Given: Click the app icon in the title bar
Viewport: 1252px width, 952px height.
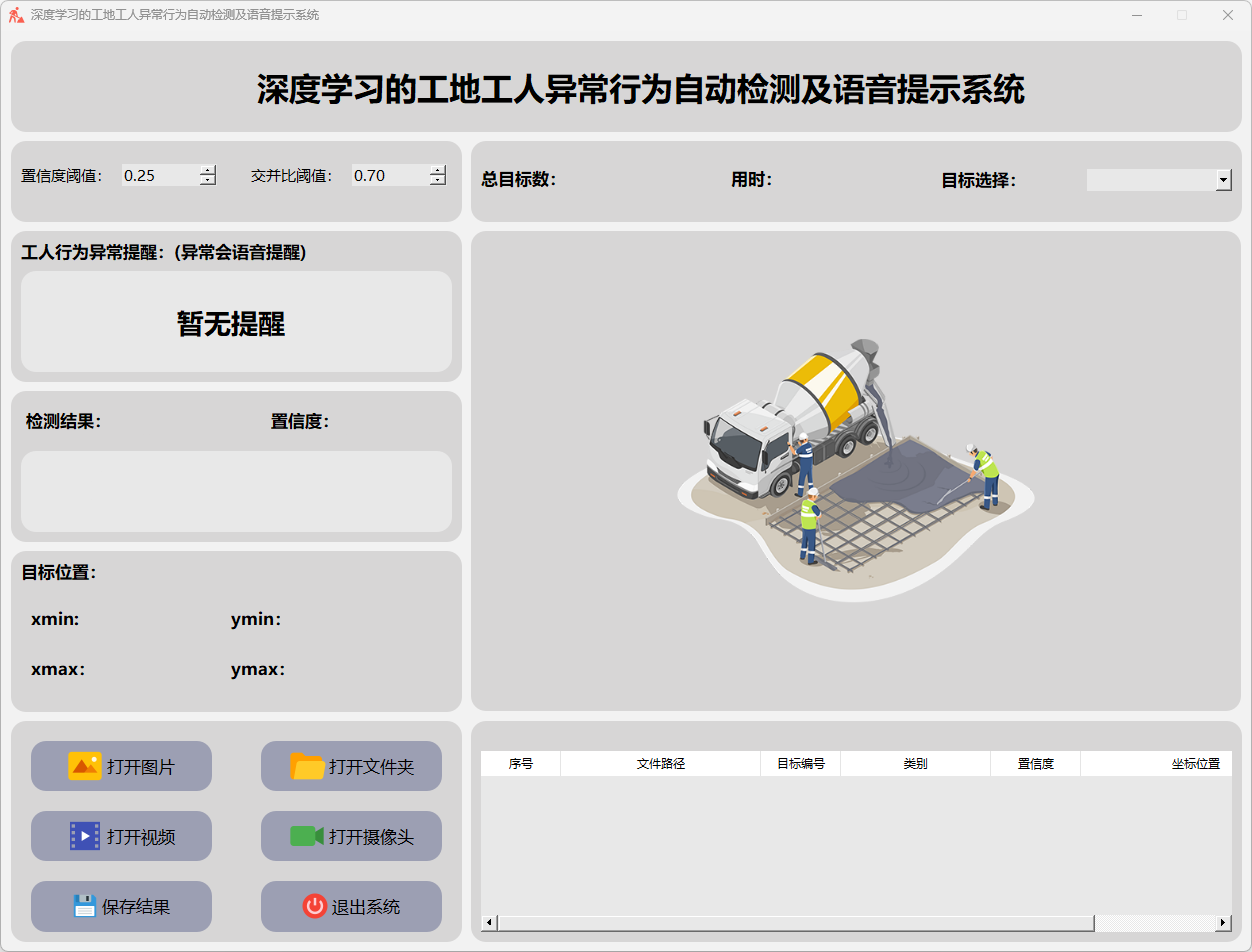Looking at the screenshot, I should (16, 15).
